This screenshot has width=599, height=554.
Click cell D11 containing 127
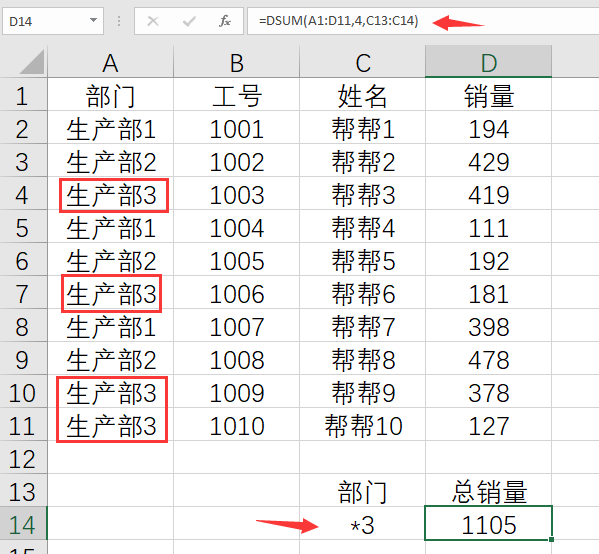[489, 424]
